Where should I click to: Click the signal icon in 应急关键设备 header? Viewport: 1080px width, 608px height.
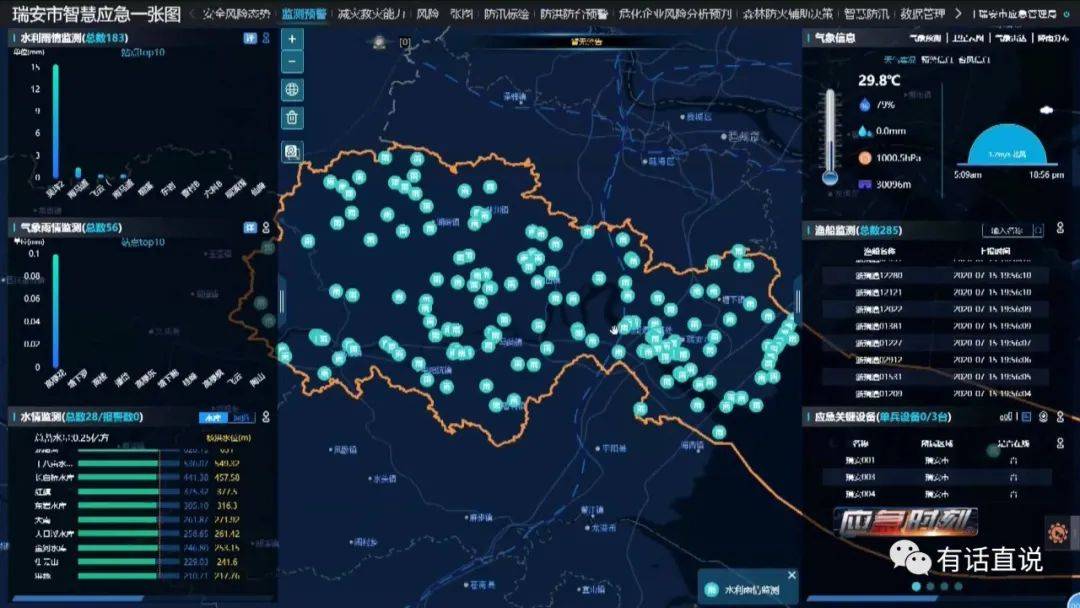click(x=1007, y=417)
